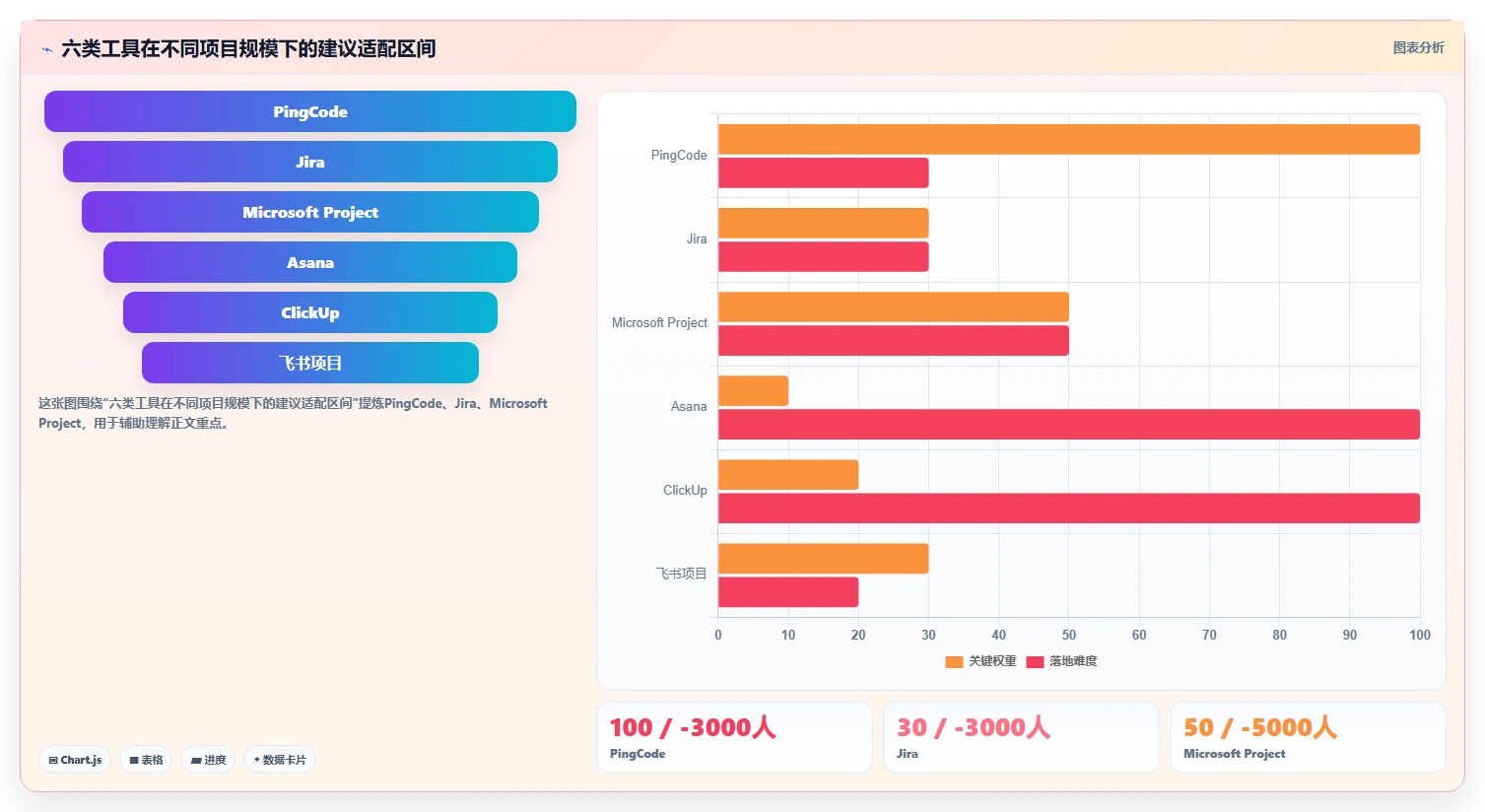Click the Chart.js tag chip
Image resolution: width=1485 pixels, height=812 pixels.
tap(75, 760)
